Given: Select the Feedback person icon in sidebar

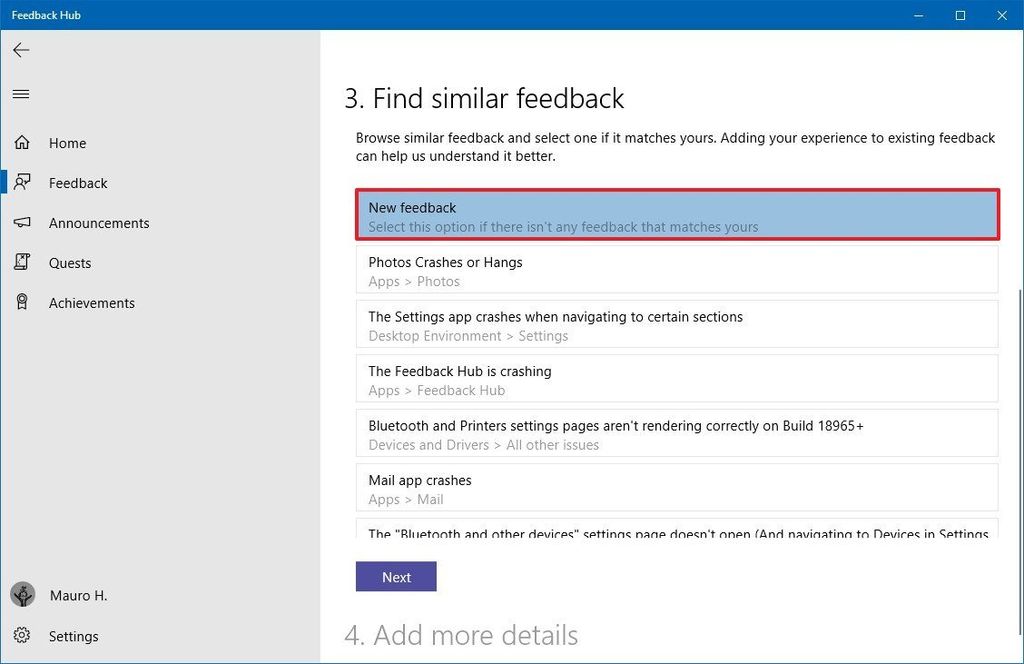Looking at the screenshot, I should [x=21, y=182].
